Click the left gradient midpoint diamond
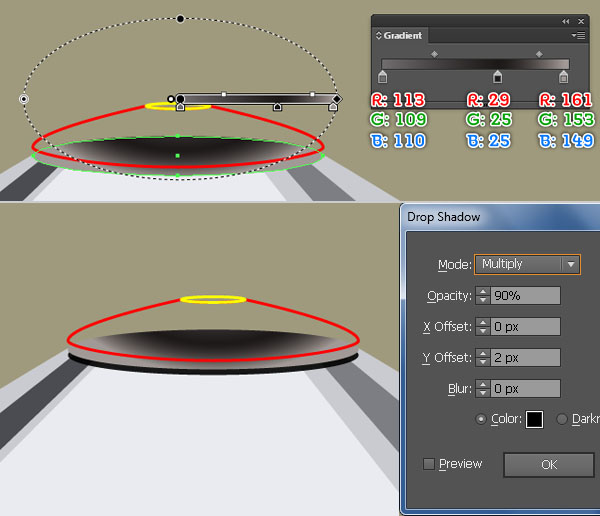This screenshot has height=516, width=600. pos(434,54)
